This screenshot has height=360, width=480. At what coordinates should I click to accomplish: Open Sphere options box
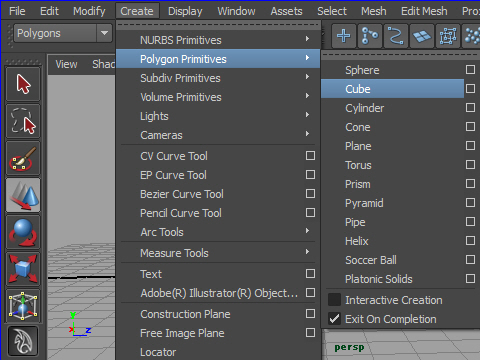470,70
